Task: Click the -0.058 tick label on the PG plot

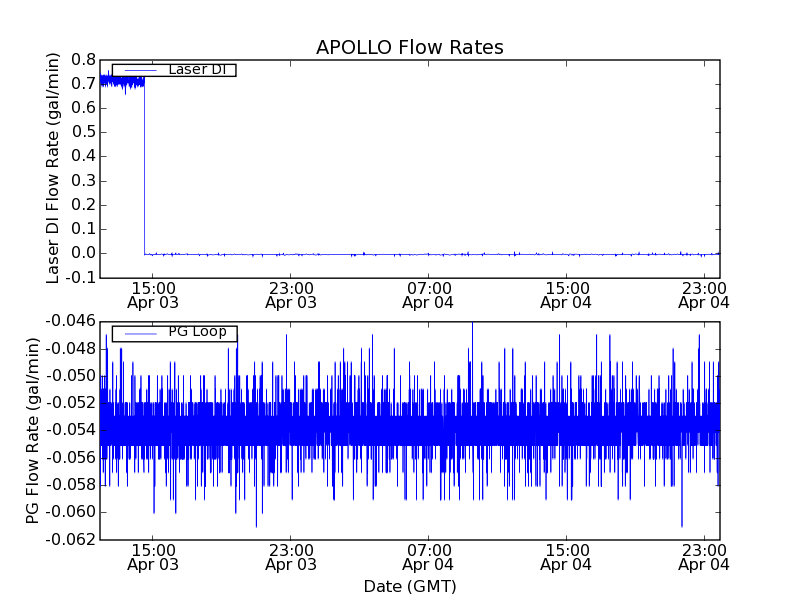Action: [70, 485]
